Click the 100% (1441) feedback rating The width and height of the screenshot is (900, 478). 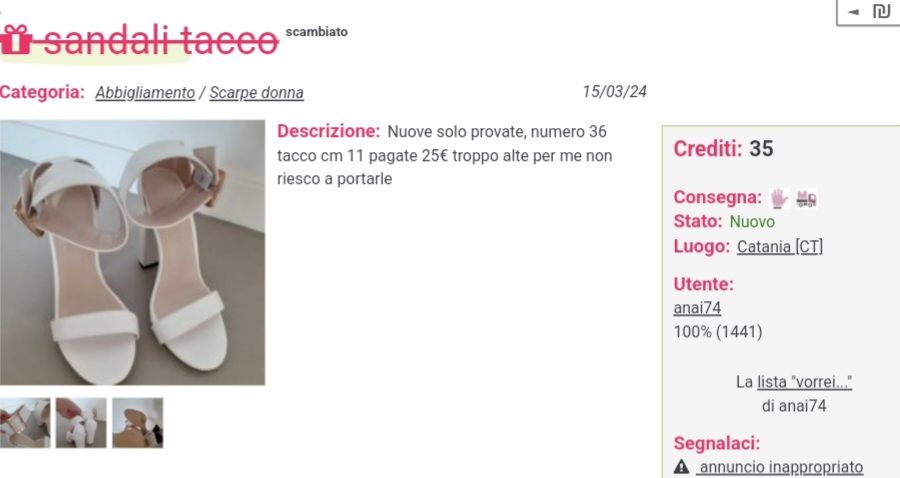pos(717,332)
